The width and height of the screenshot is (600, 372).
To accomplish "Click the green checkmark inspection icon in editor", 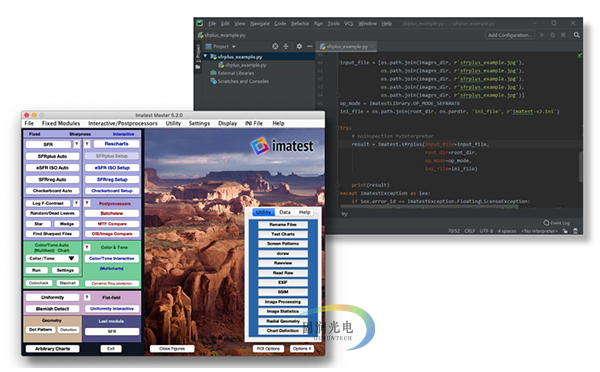I will pos(579,55).
